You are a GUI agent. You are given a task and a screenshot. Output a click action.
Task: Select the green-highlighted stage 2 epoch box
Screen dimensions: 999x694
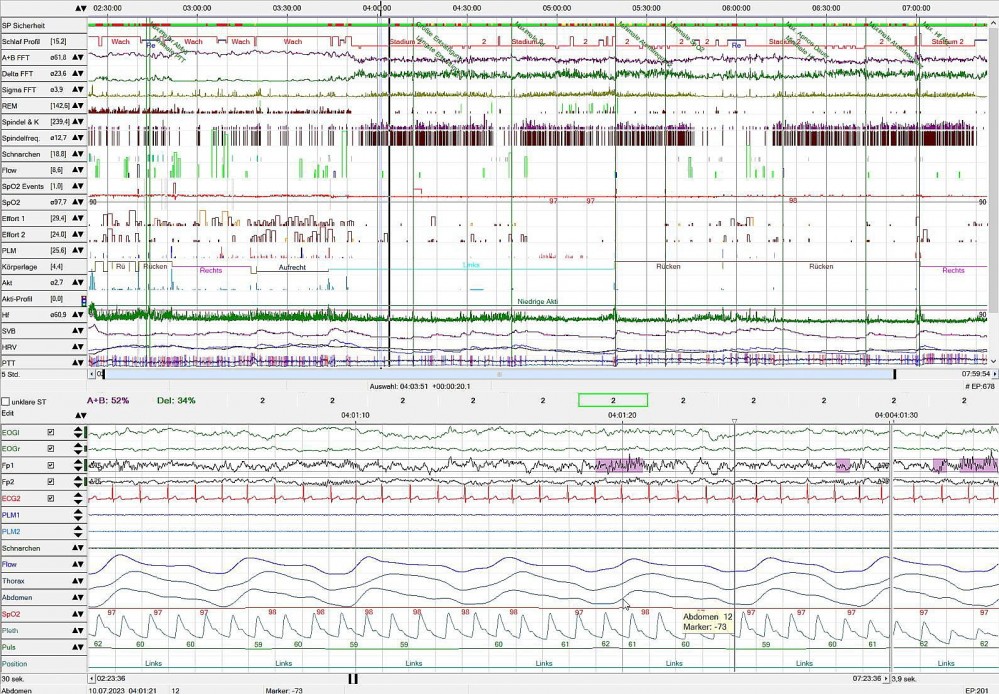[612, 400]
